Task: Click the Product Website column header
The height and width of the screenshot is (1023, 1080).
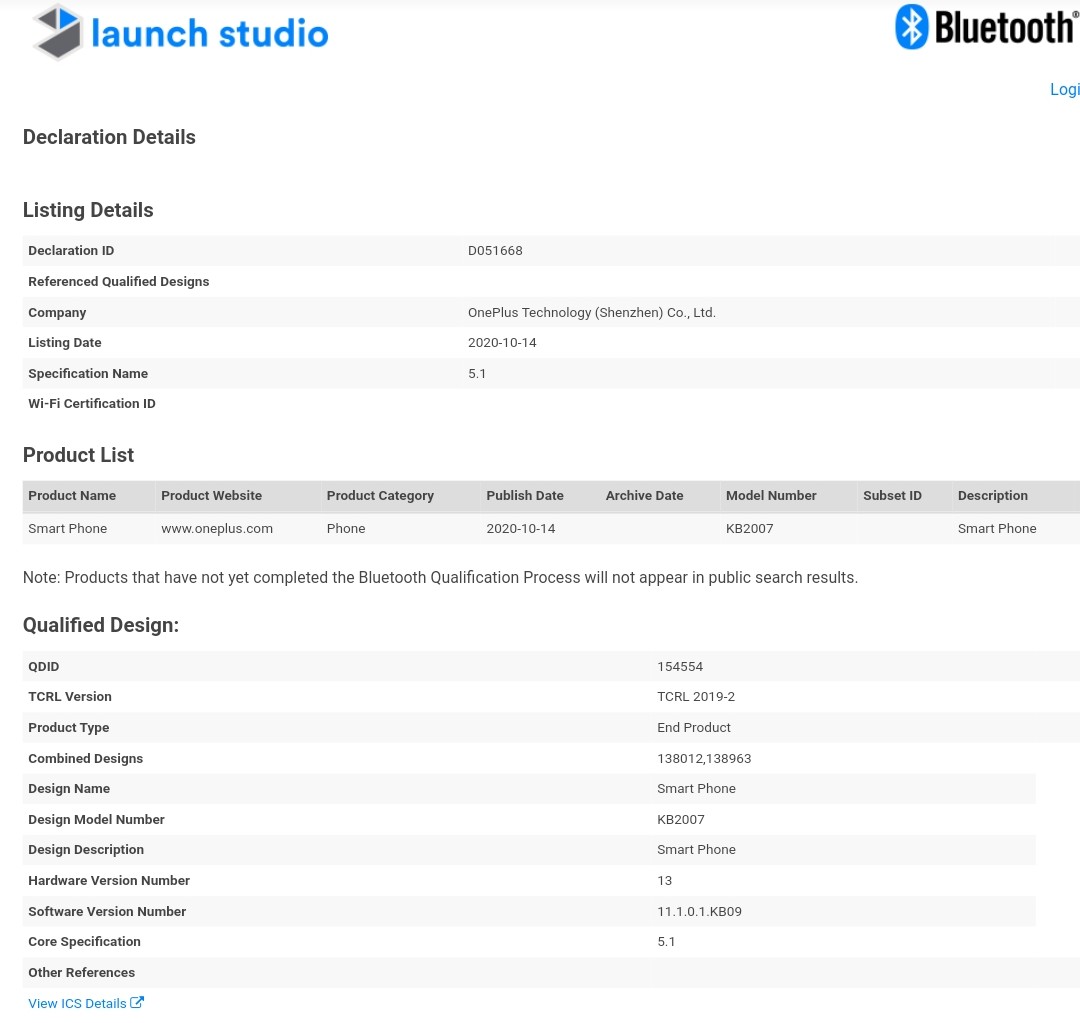Action: [211, 495]
